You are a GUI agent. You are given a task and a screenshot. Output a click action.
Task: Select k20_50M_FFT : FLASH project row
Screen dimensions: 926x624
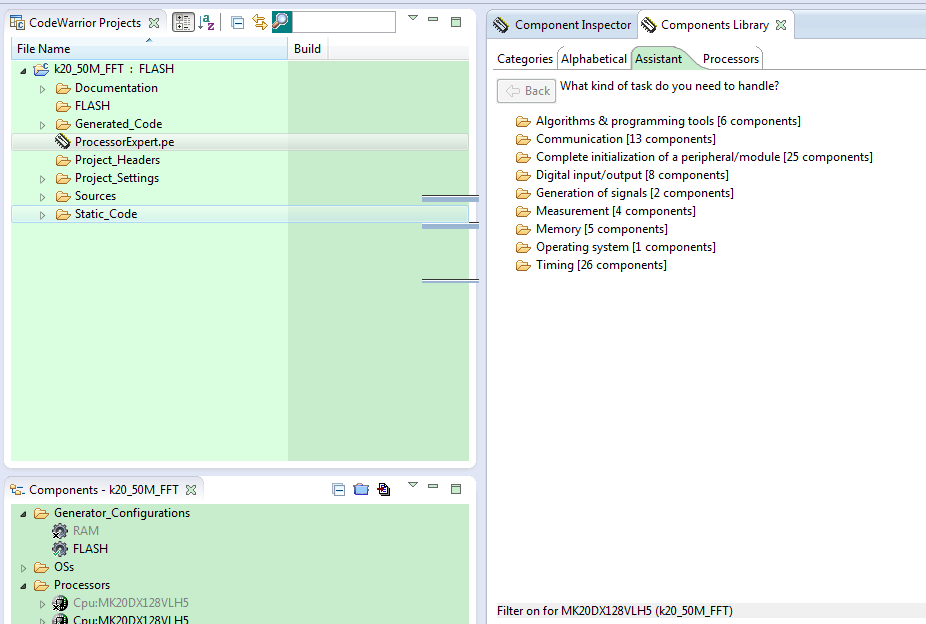(114, 69)
